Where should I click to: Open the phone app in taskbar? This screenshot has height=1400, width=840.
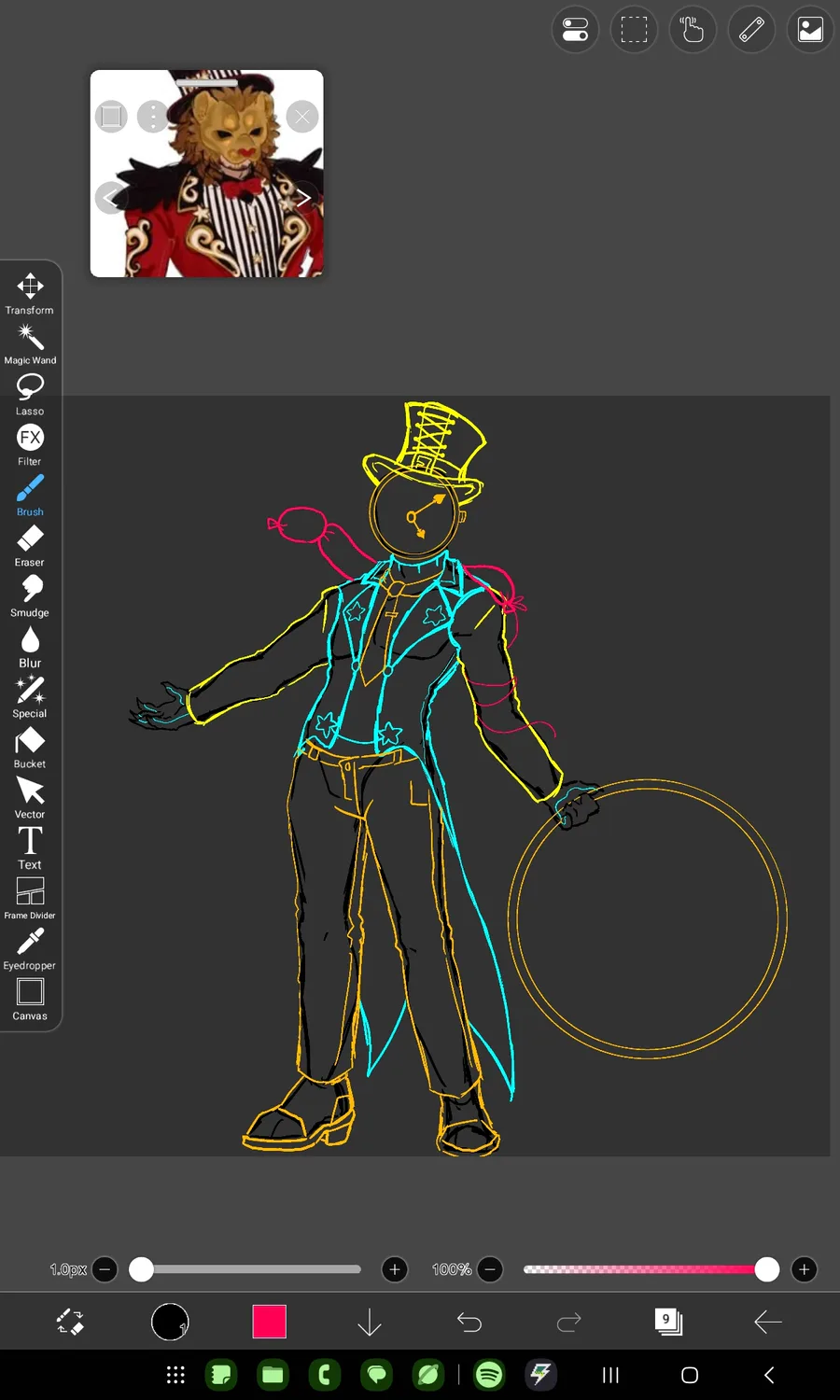(325, 1375)
